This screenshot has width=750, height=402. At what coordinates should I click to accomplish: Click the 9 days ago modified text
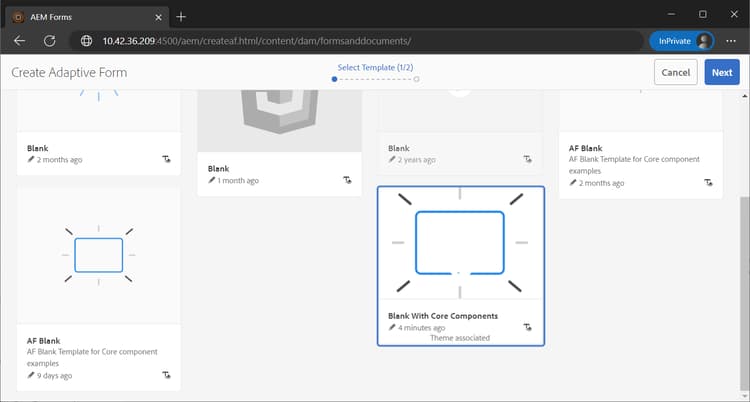click(x=55, y=376)
